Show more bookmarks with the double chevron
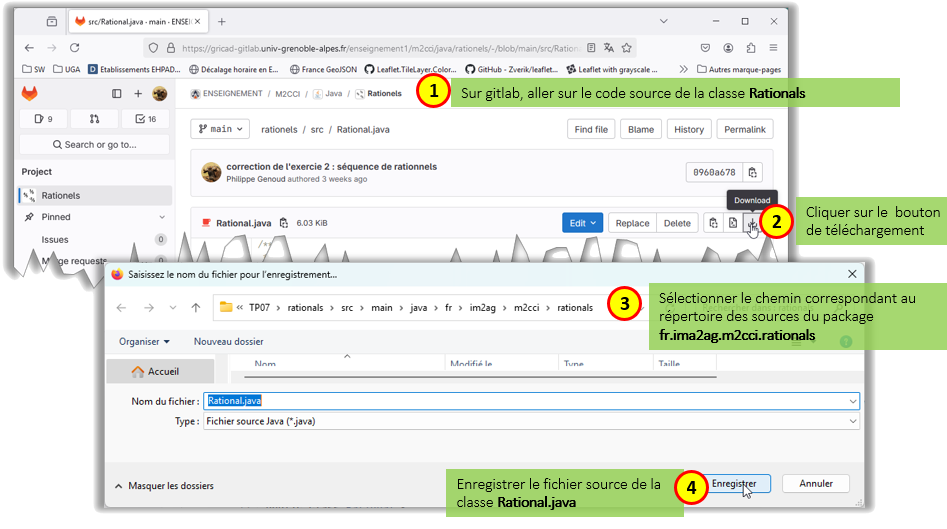 tap(683, 69)
